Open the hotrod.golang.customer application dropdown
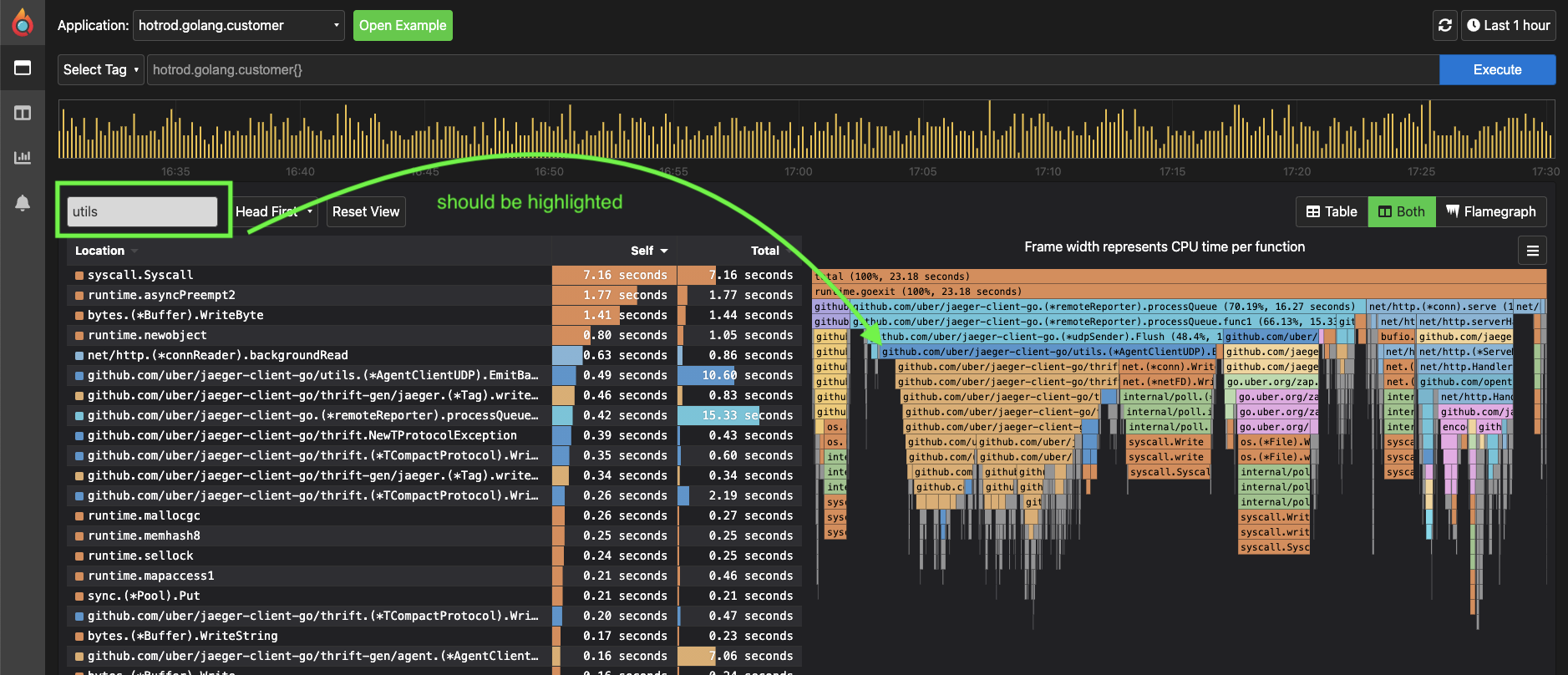Viewport: 1568px width, 675px height. pos(239,25)
